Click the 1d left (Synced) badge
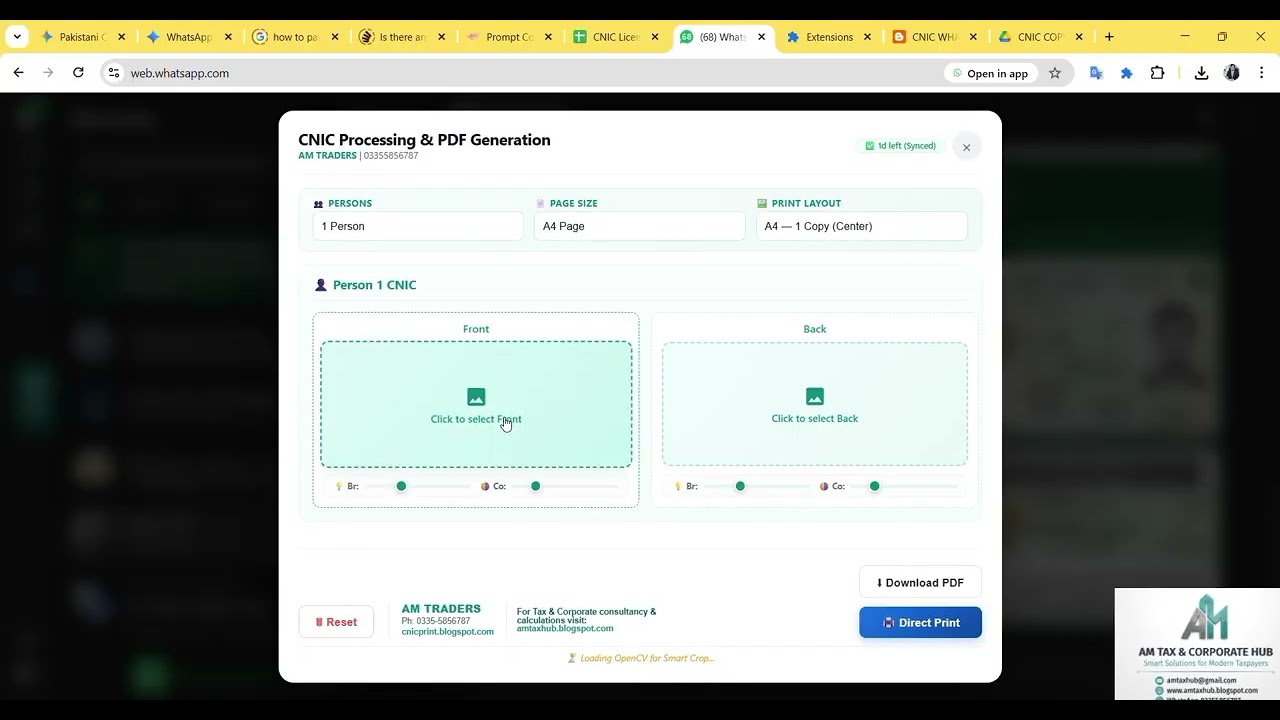This screenshot has width=1280, height=720. (901, 146)
